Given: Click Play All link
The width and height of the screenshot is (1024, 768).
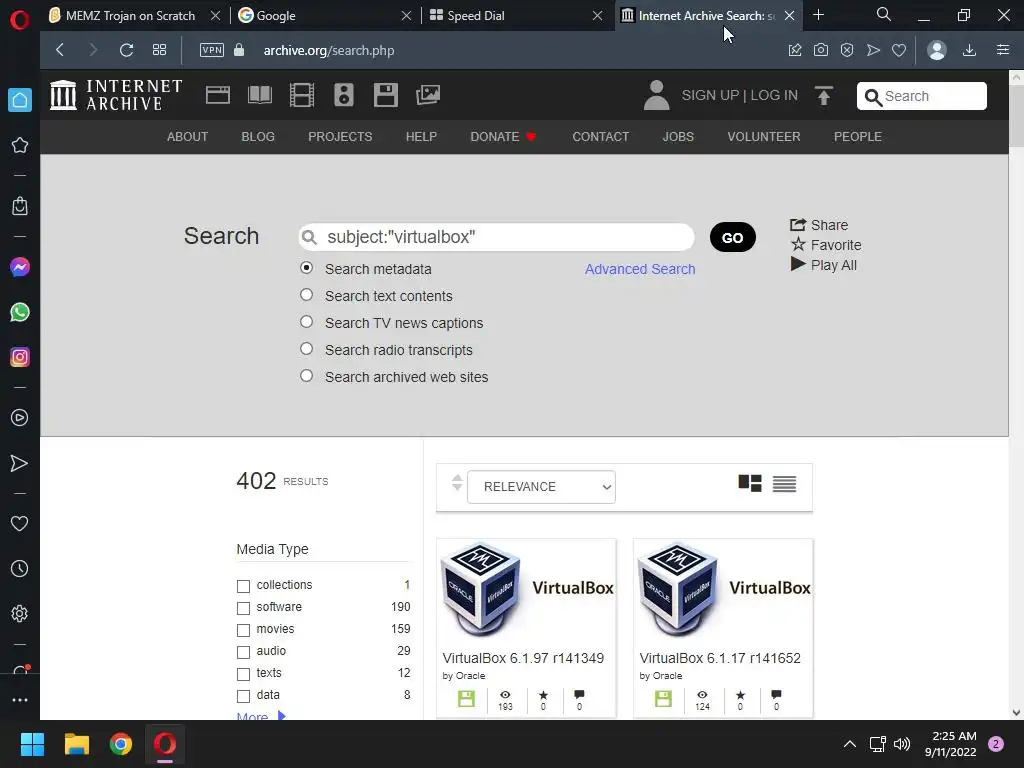Looking at the screenshot, I should (824, 265).
